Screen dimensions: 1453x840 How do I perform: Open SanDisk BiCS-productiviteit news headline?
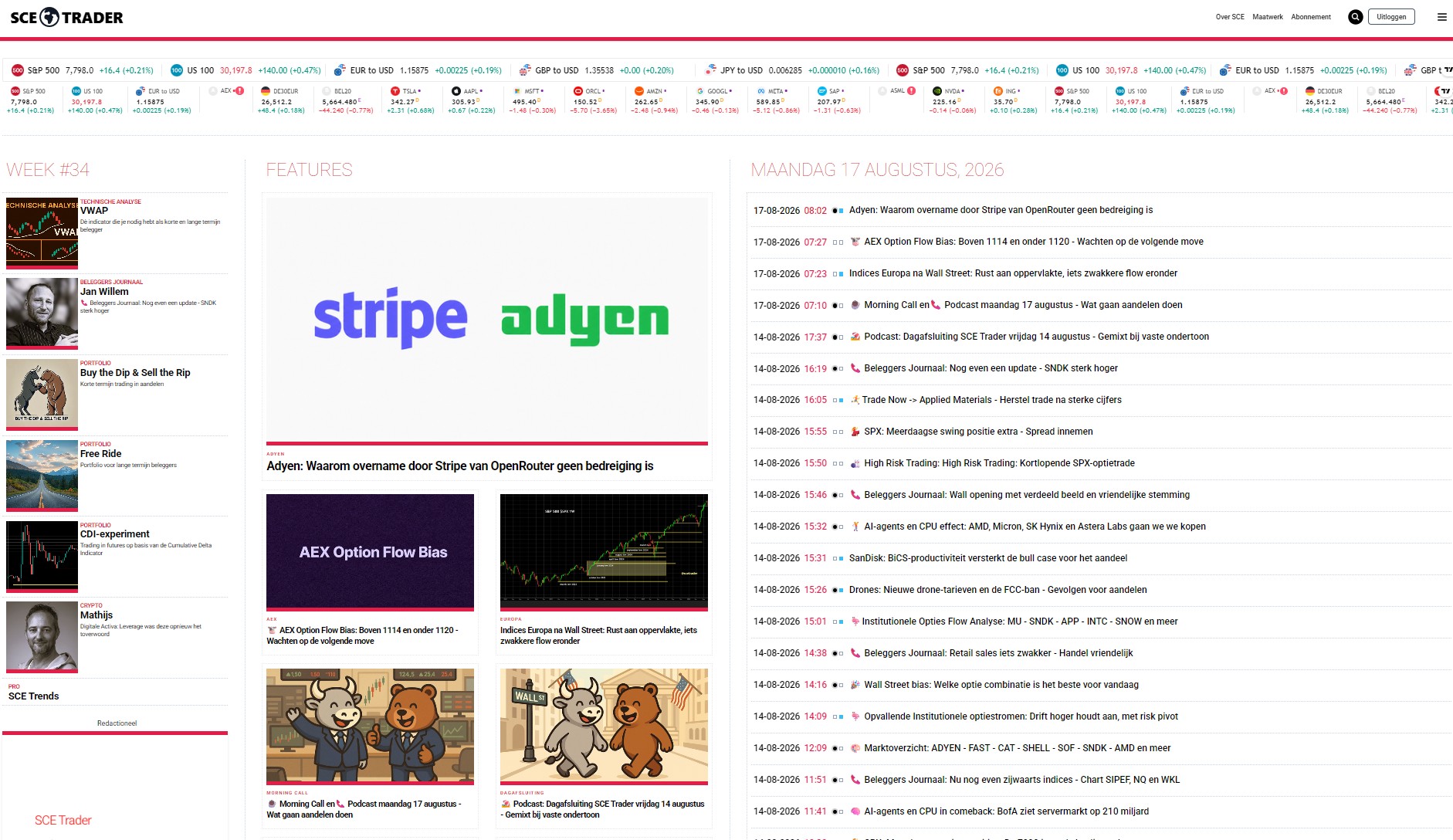[x=987, y=558]
